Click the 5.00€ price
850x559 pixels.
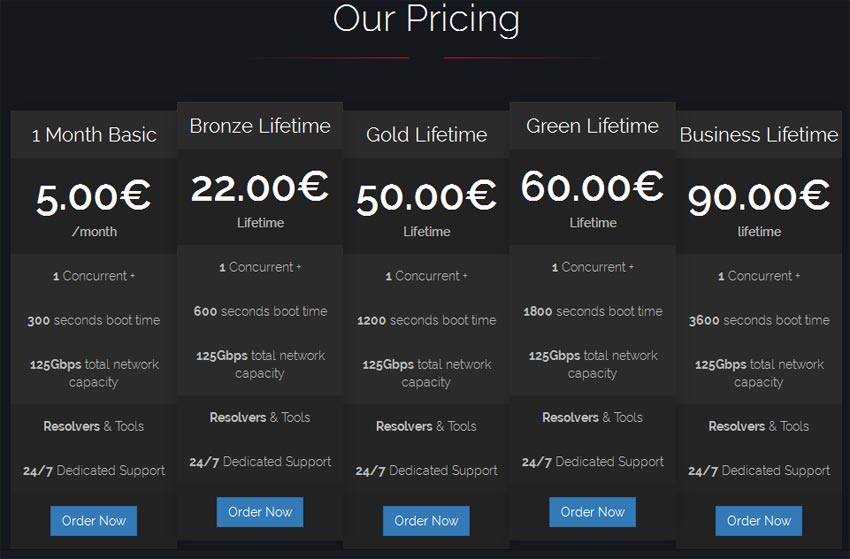(94, 196)
